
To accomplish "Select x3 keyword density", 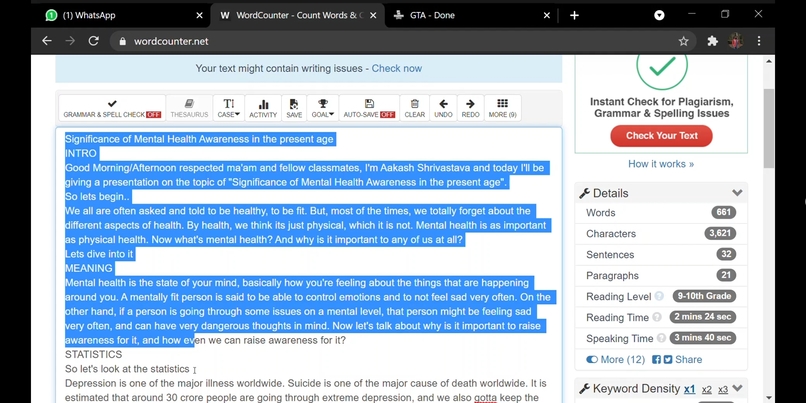I will click(723, 389).
